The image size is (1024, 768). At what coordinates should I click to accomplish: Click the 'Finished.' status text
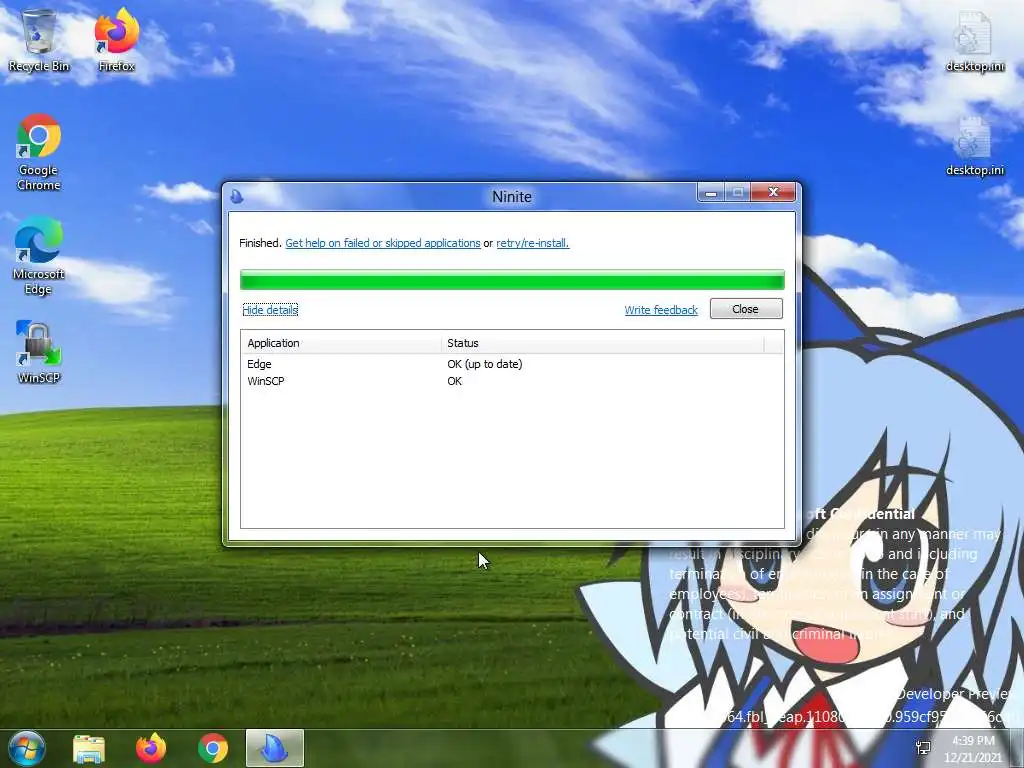tap(260, 243)
